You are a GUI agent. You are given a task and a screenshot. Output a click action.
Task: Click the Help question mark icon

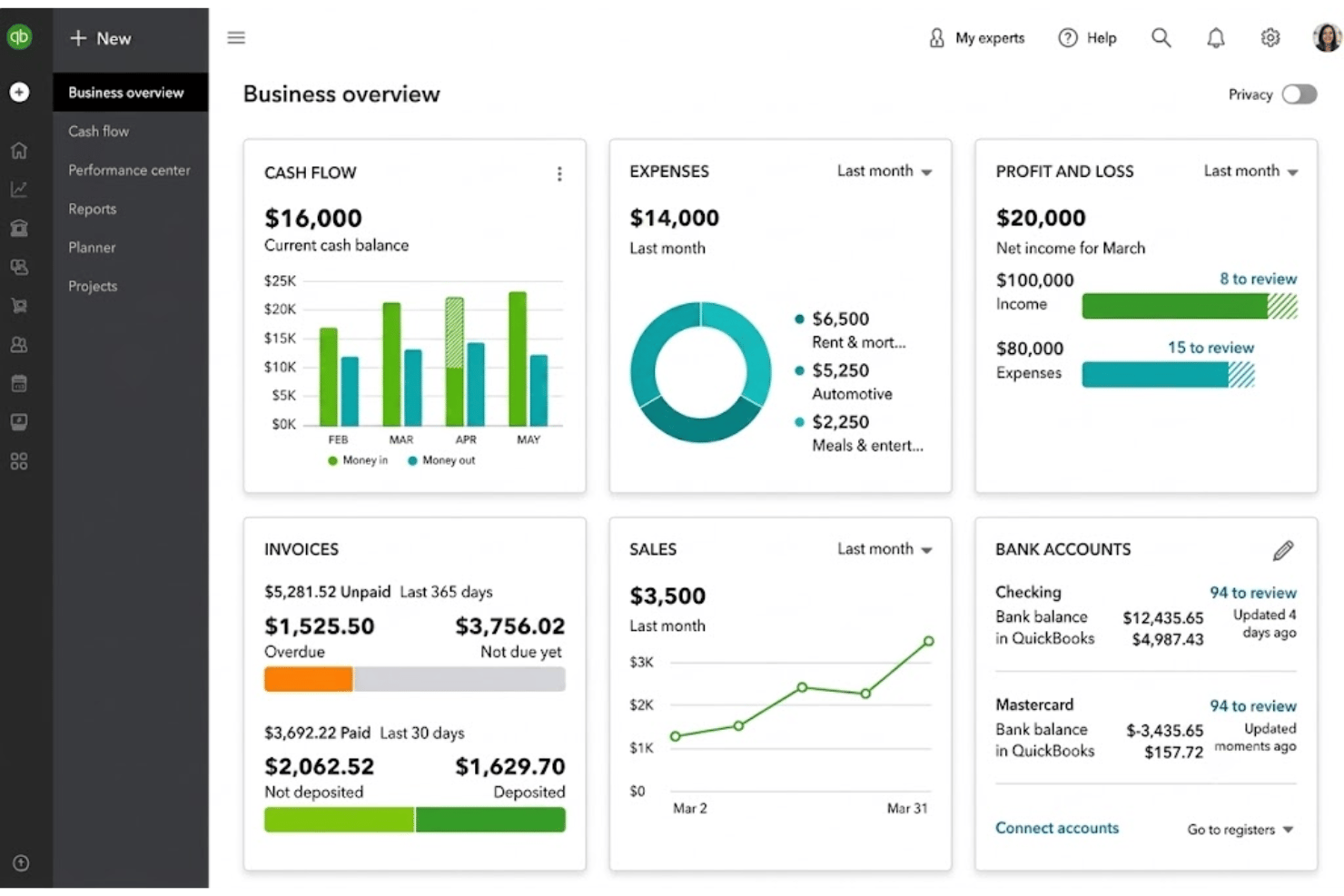1068,38
